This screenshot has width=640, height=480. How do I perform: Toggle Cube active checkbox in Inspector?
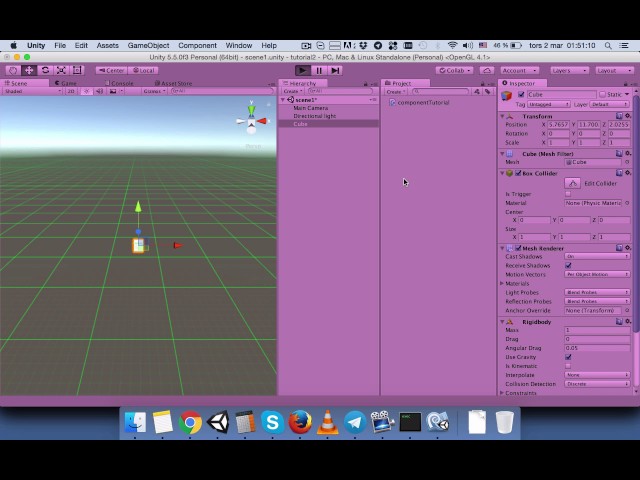click(x=521, y=94)
